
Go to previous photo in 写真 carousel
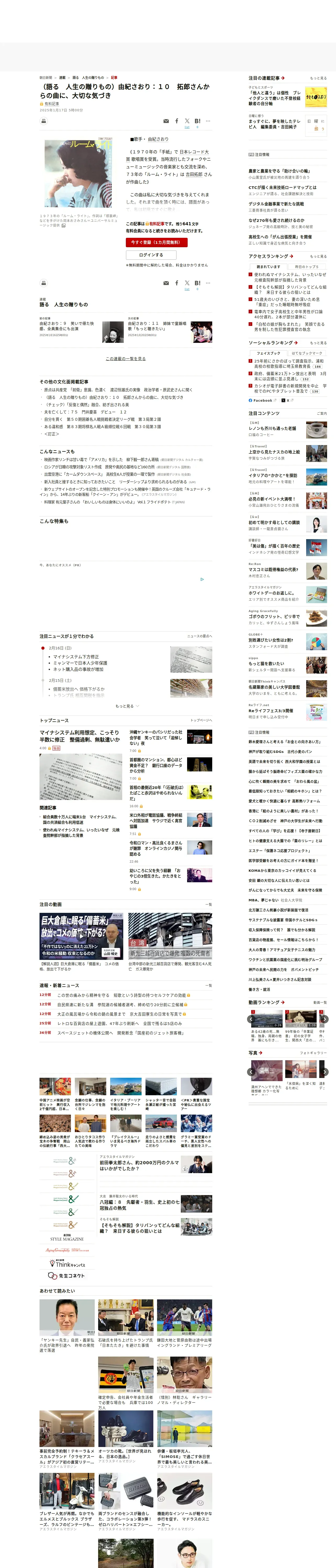[x=251, y=1072]
